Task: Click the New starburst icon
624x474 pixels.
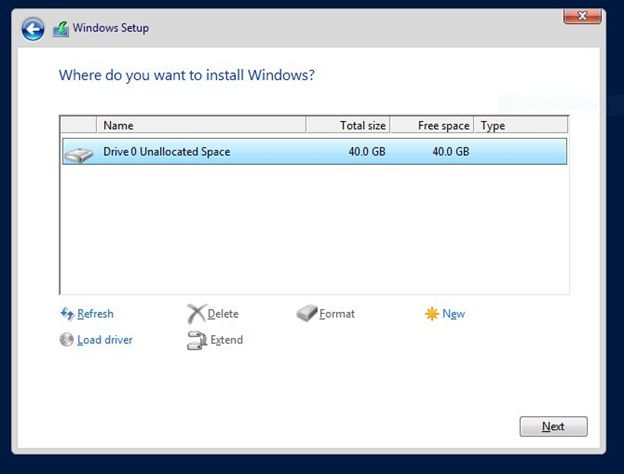Action: (432, 314)
